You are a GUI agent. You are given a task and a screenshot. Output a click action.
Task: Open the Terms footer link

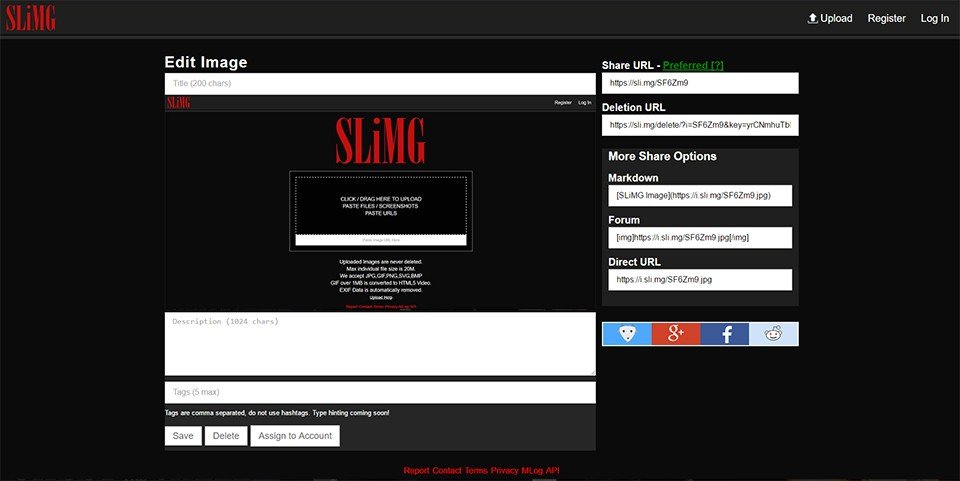click(476, 471)
